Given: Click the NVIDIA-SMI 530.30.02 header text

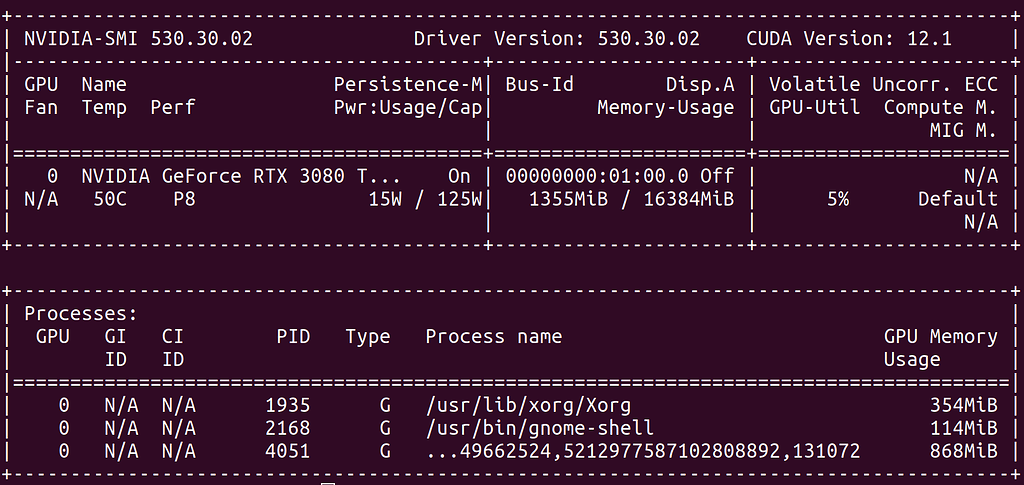Looking at the screenshot, I should [x=138, y=39].
